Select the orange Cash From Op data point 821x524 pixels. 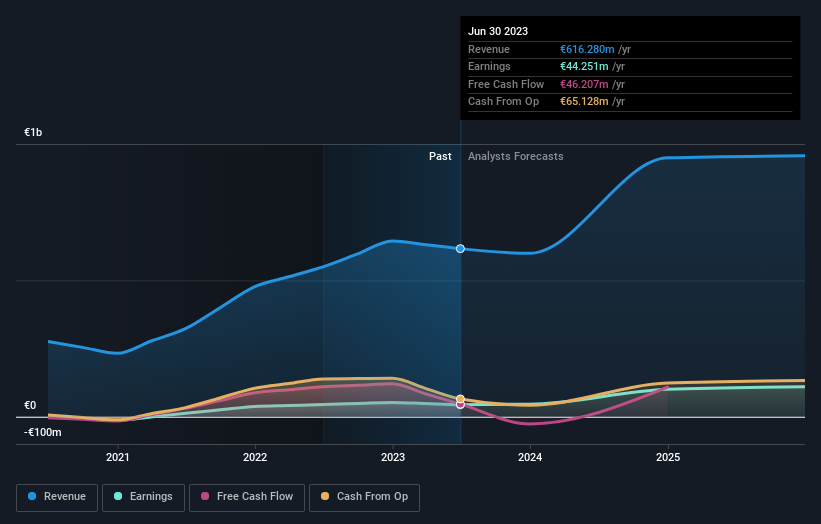click(460, 399)
